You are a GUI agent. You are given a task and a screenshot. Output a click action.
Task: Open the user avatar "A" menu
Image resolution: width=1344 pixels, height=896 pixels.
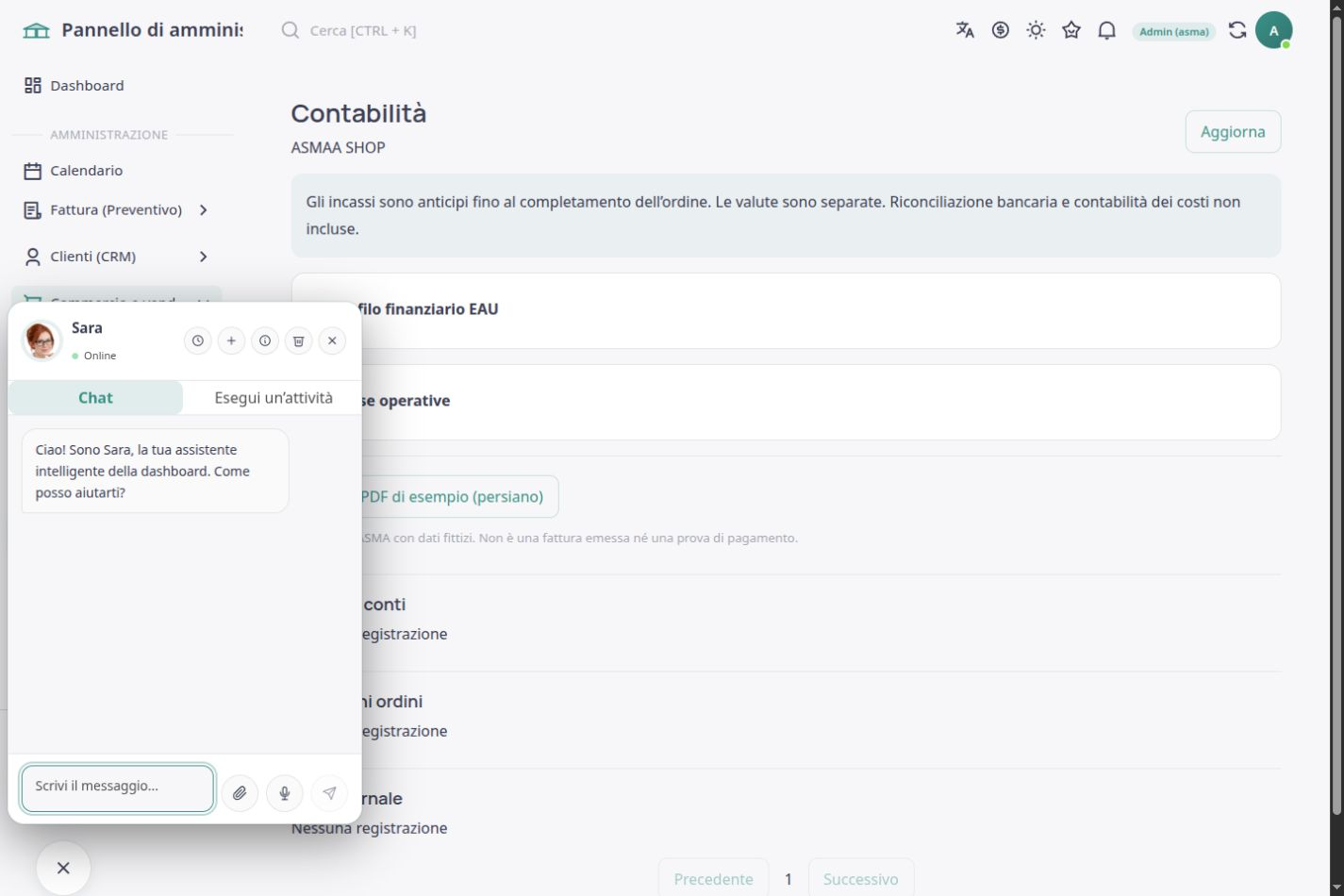coord(1273,30)
